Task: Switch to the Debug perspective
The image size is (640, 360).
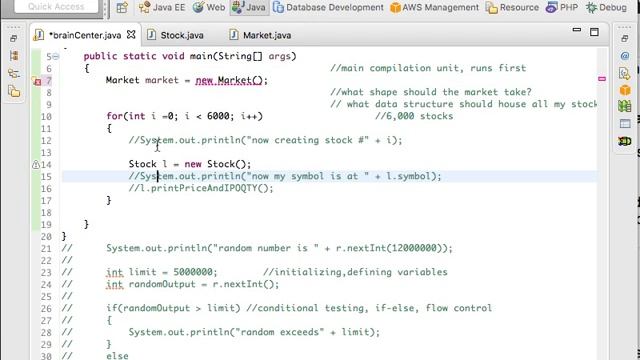Action: click(x=607, y=7)
